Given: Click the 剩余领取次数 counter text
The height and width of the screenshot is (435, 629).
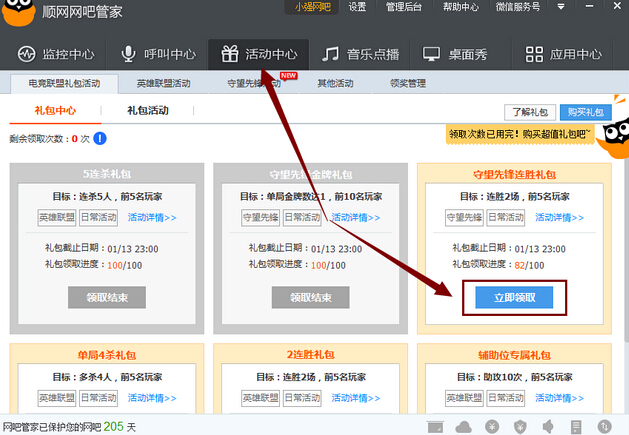Looking at the screenshot, I should (49, 139).
